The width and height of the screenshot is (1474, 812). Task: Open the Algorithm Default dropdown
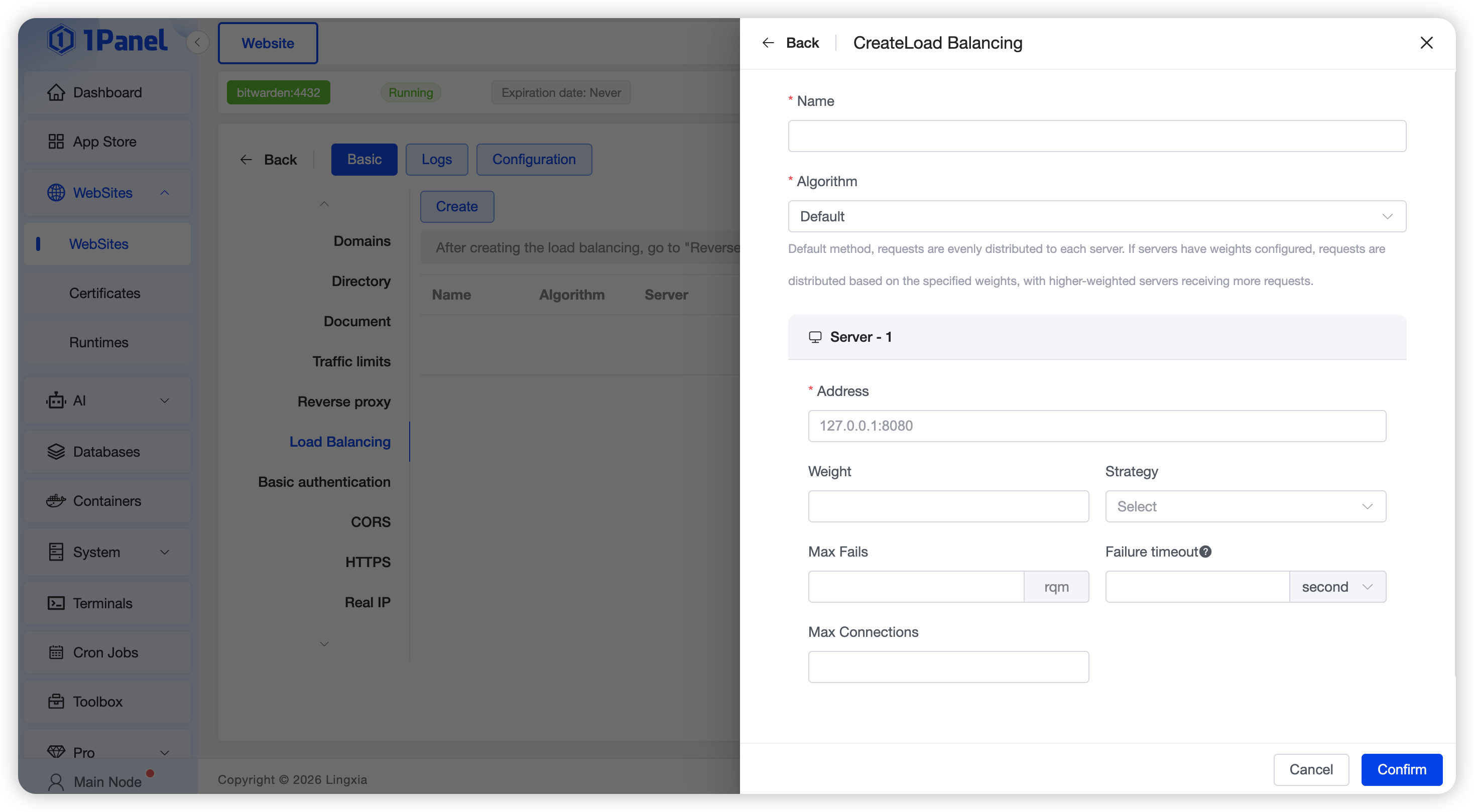(1096, 216)
